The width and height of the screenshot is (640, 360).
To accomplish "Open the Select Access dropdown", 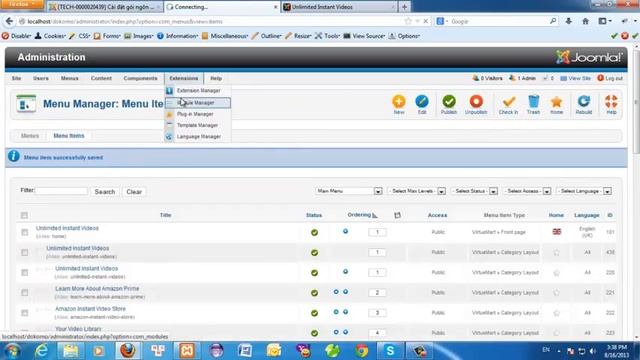I will [527, 191].
